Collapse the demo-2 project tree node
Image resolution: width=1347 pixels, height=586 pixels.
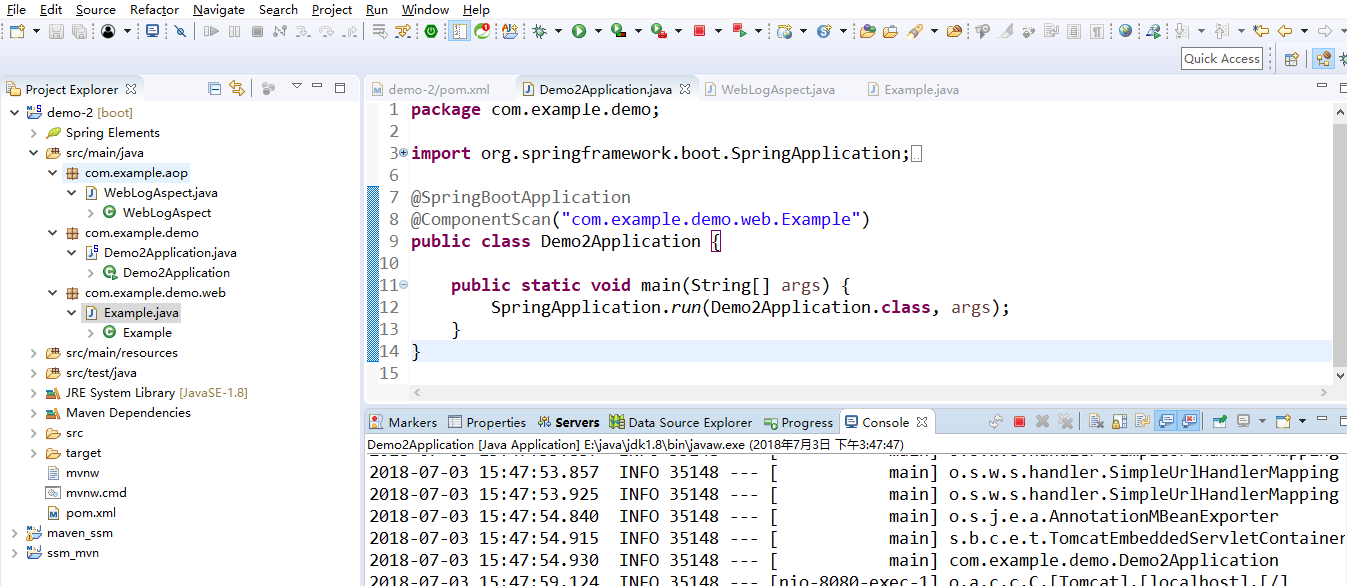coord(14,112)
